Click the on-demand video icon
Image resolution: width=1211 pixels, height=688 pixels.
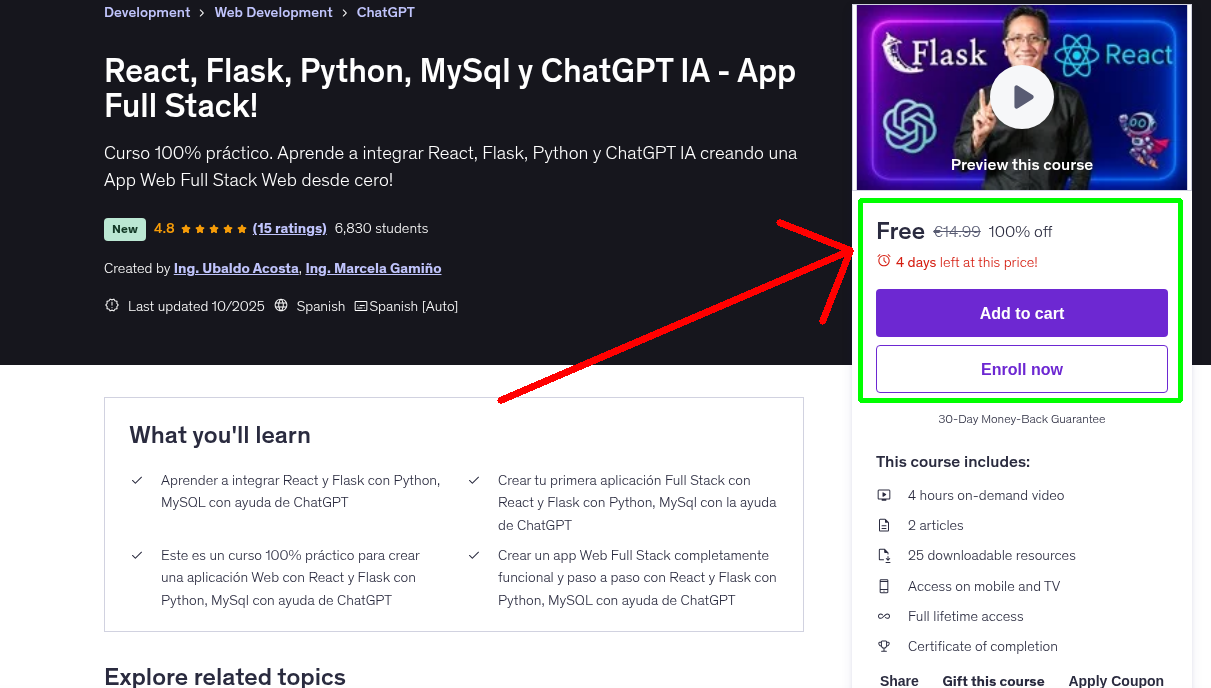pos(884,494)
